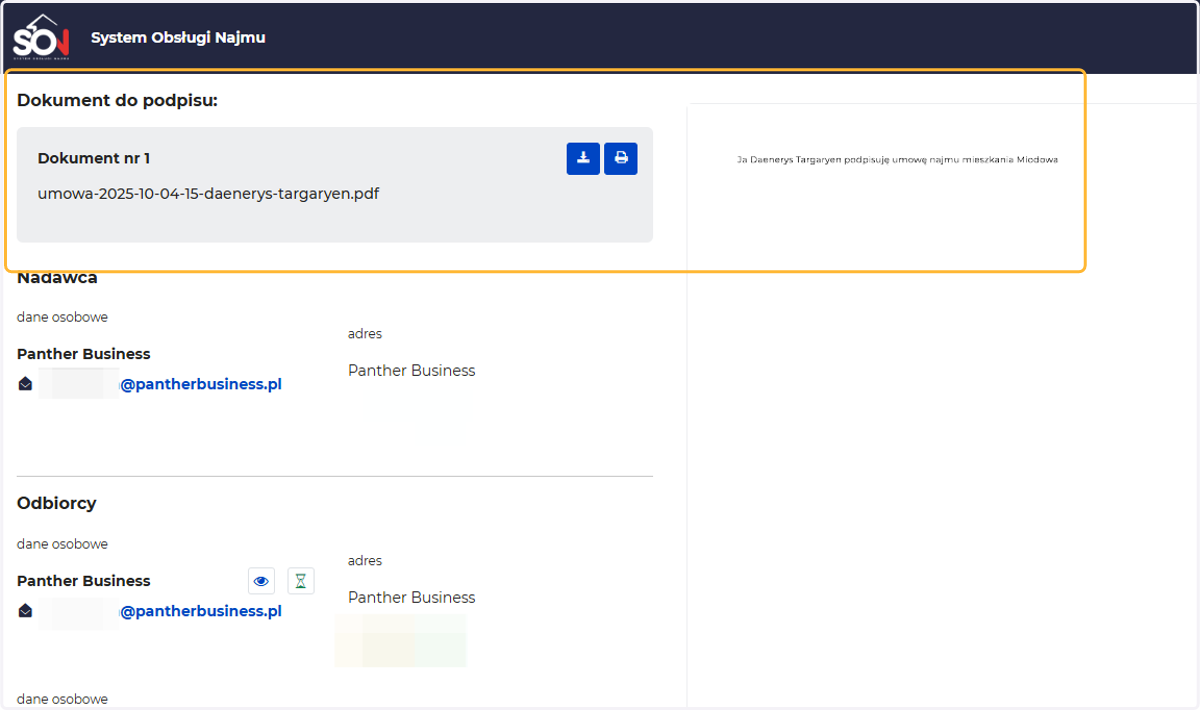Click System Obsługi Najmu header title
Image resolution: width=1200 pixels, height=710 pixels.
pos(178,38)
